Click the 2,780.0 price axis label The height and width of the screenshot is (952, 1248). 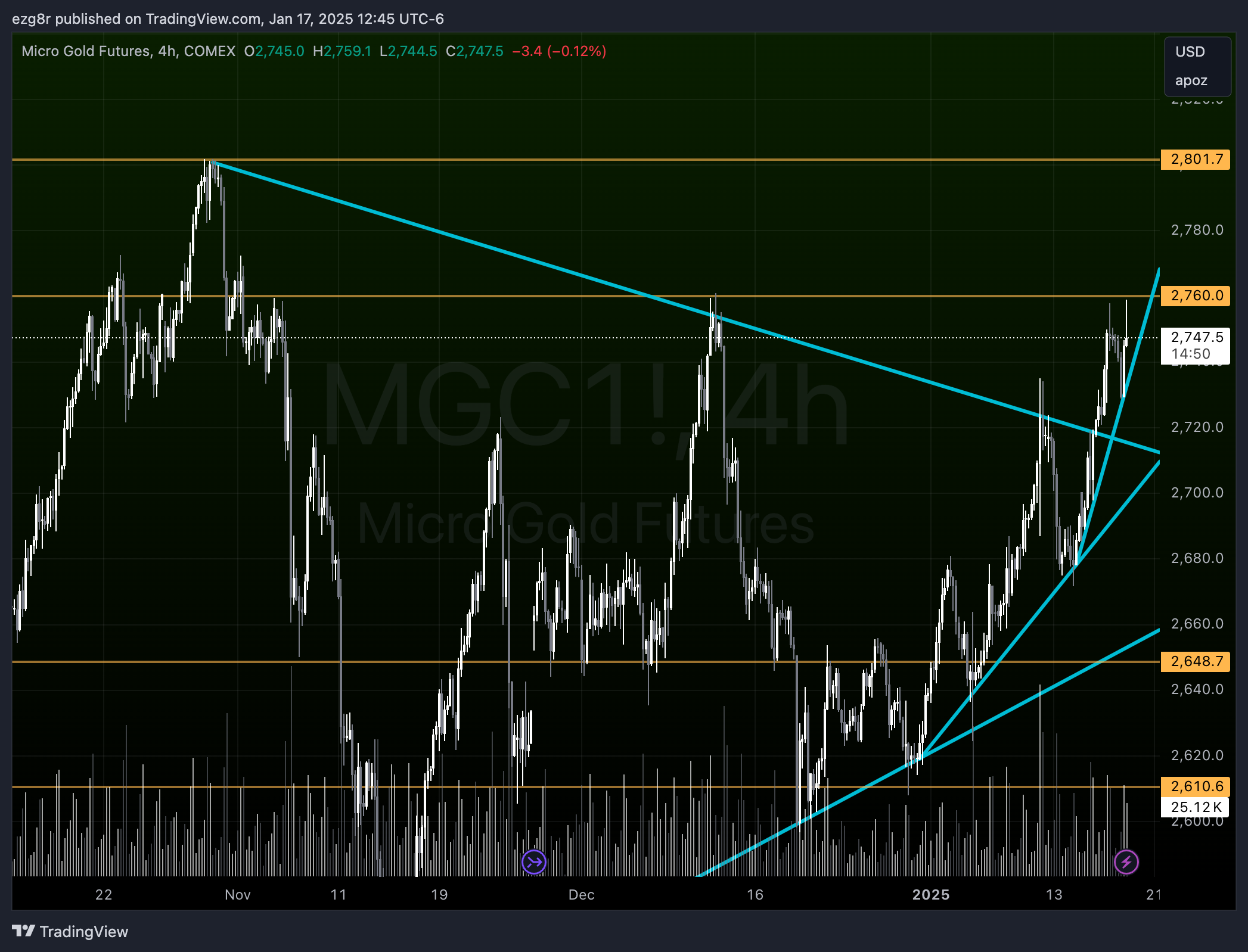(1197, 230)
